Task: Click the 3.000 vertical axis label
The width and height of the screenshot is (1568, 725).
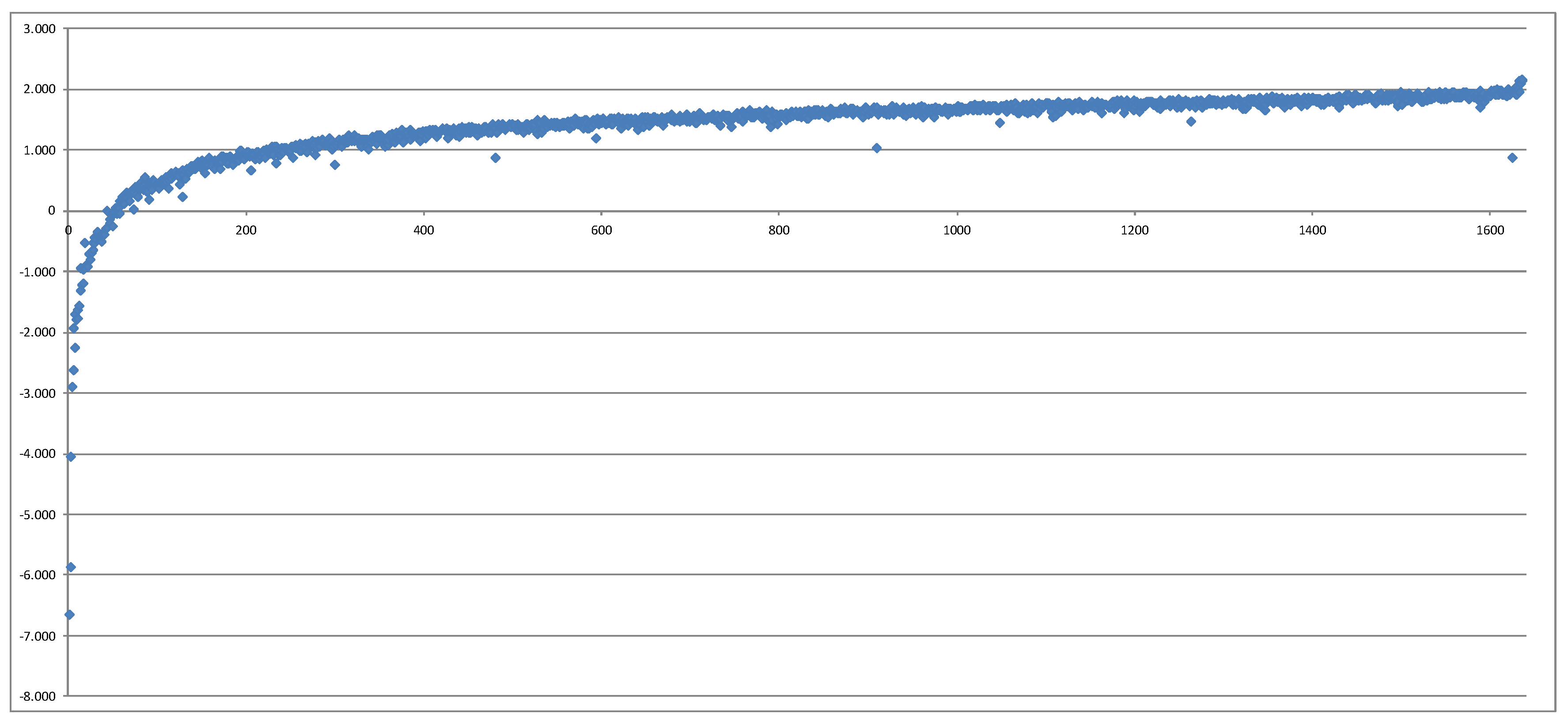Action: 40,29
